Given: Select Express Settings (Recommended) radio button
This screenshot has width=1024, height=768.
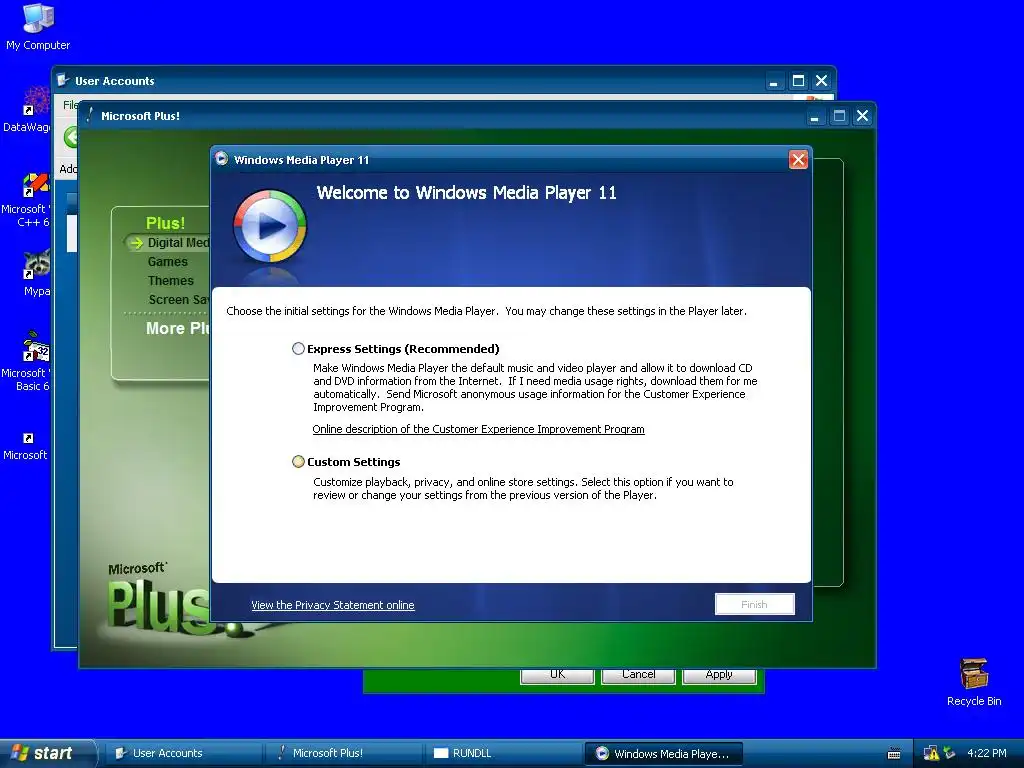Looking at the screenshot, I should point(298,349).
